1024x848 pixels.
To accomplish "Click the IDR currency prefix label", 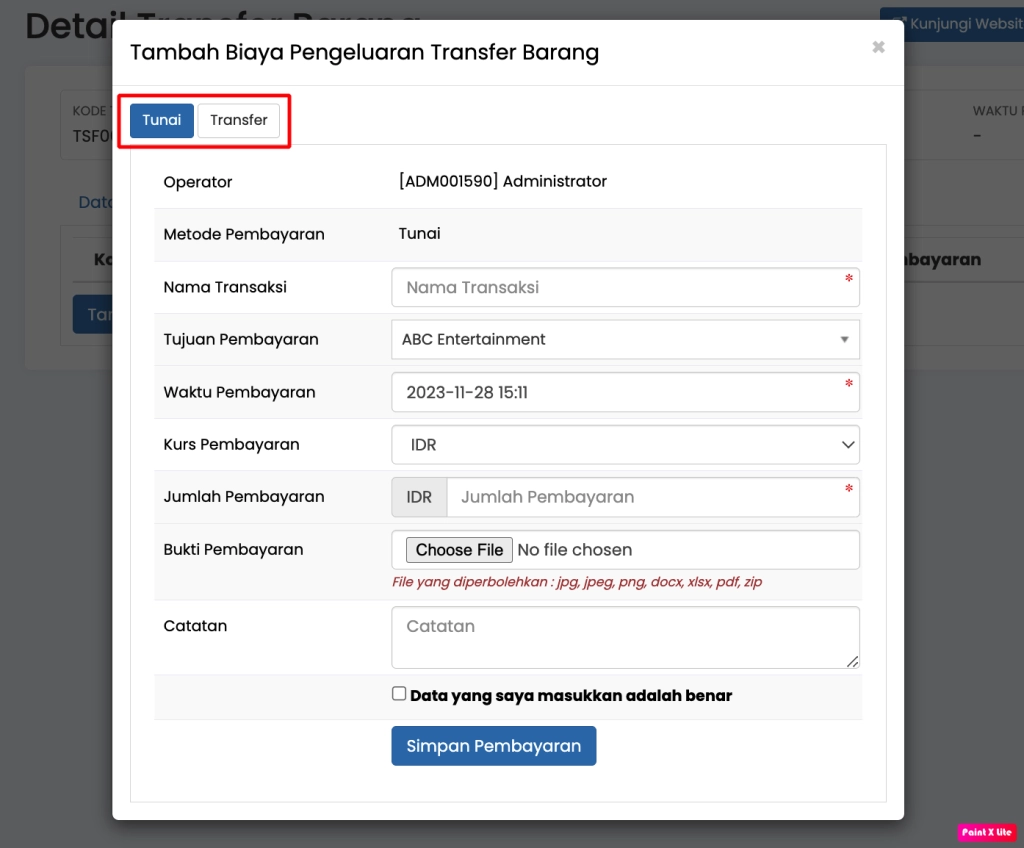I will tap(419, 497).
